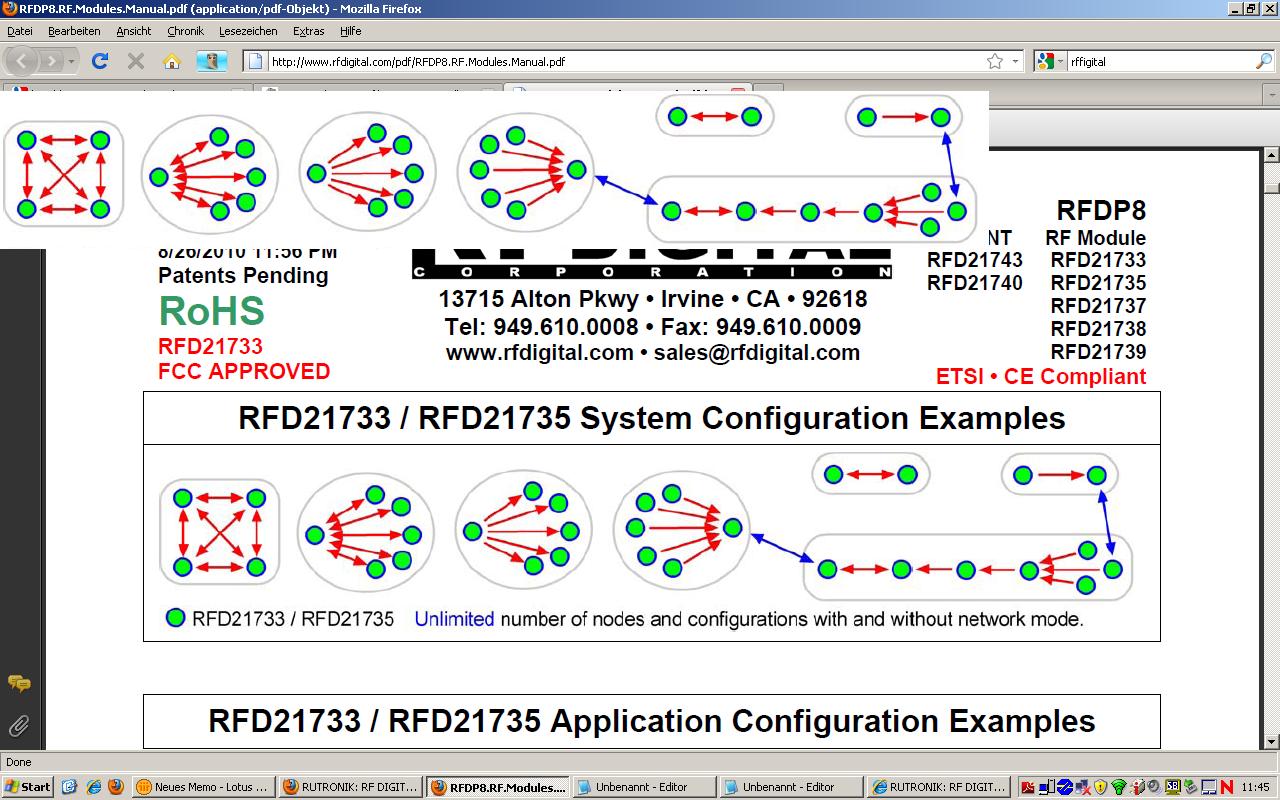This screenshot has height=800, width=1280.
Task: Open the Chronik menu
Action: pos(185,31)
